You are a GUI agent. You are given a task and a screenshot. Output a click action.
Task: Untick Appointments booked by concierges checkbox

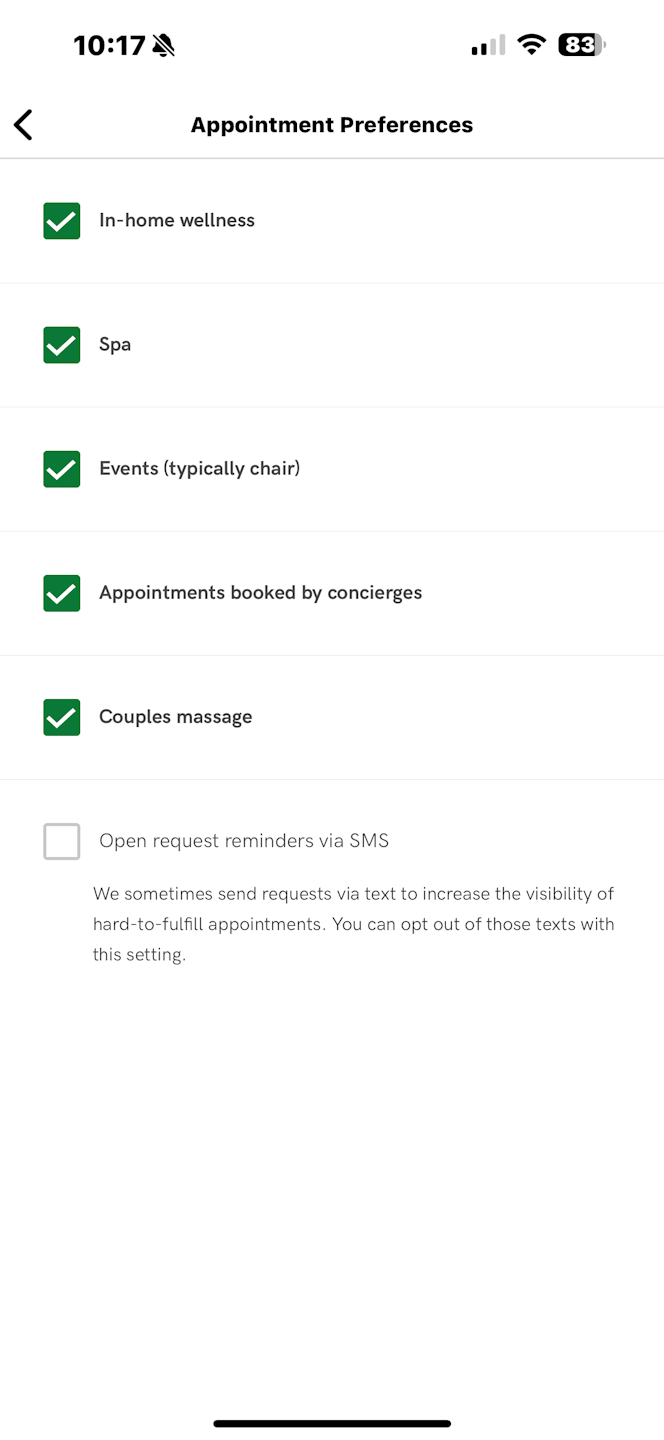pyautogui.click(x=62, y=593)
